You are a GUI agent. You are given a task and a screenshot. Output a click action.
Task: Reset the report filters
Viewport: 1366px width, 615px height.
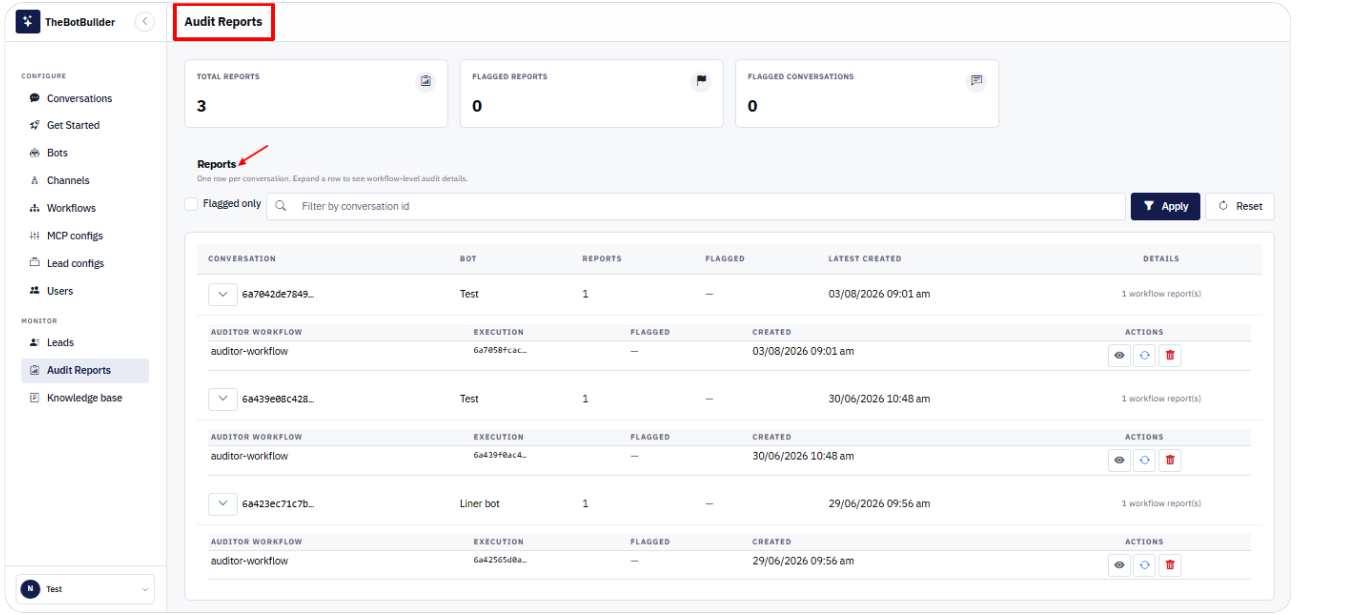pos(1240,206)
